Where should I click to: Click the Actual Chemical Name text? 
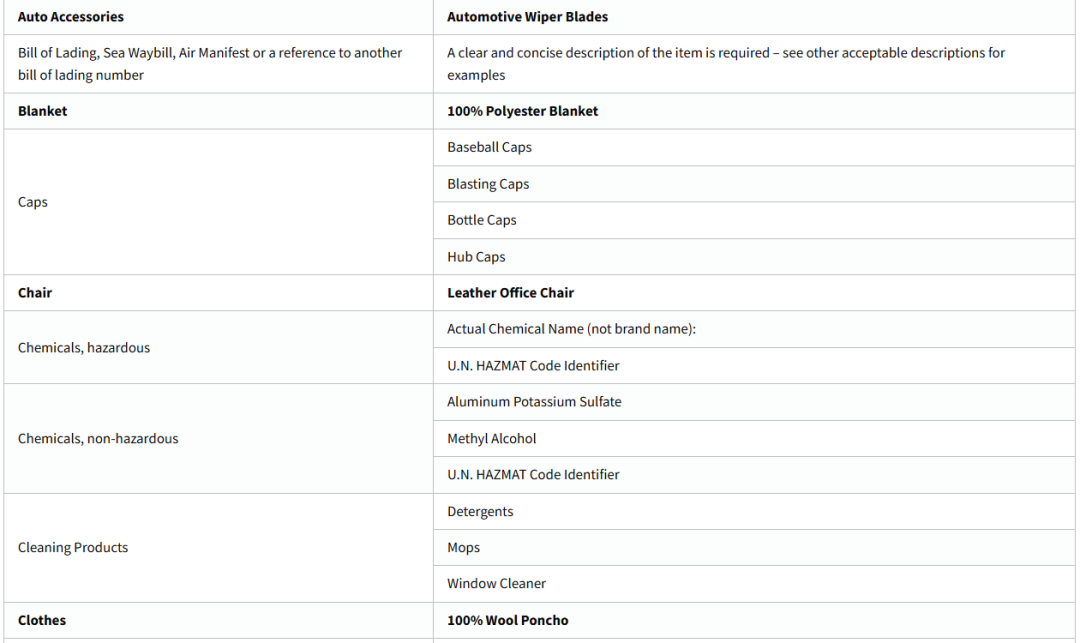click(571, 329)
